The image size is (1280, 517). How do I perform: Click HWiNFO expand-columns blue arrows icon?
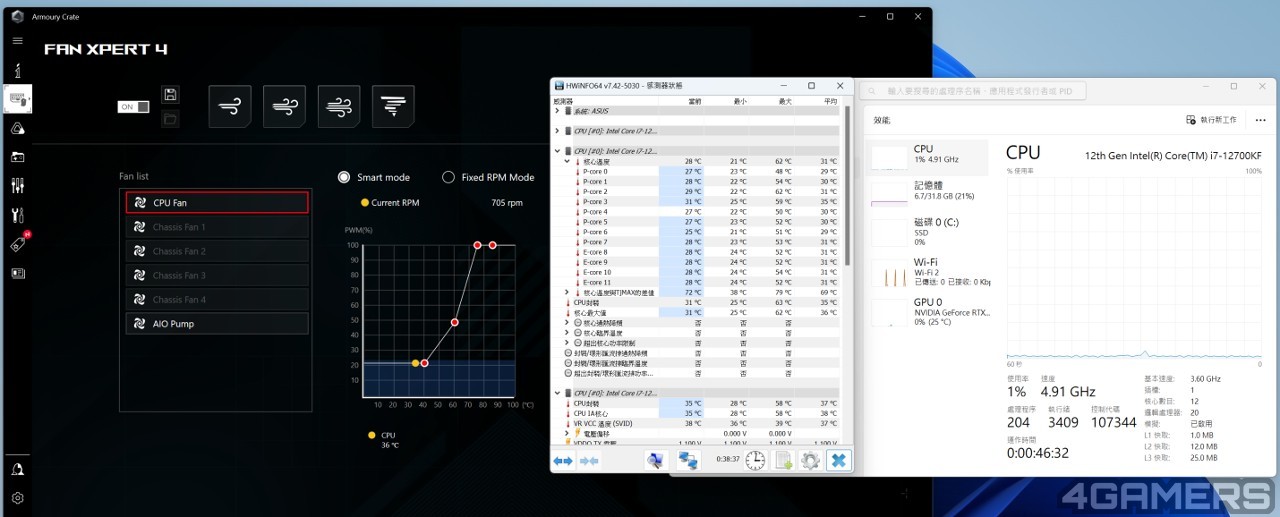tap(563, 461)
